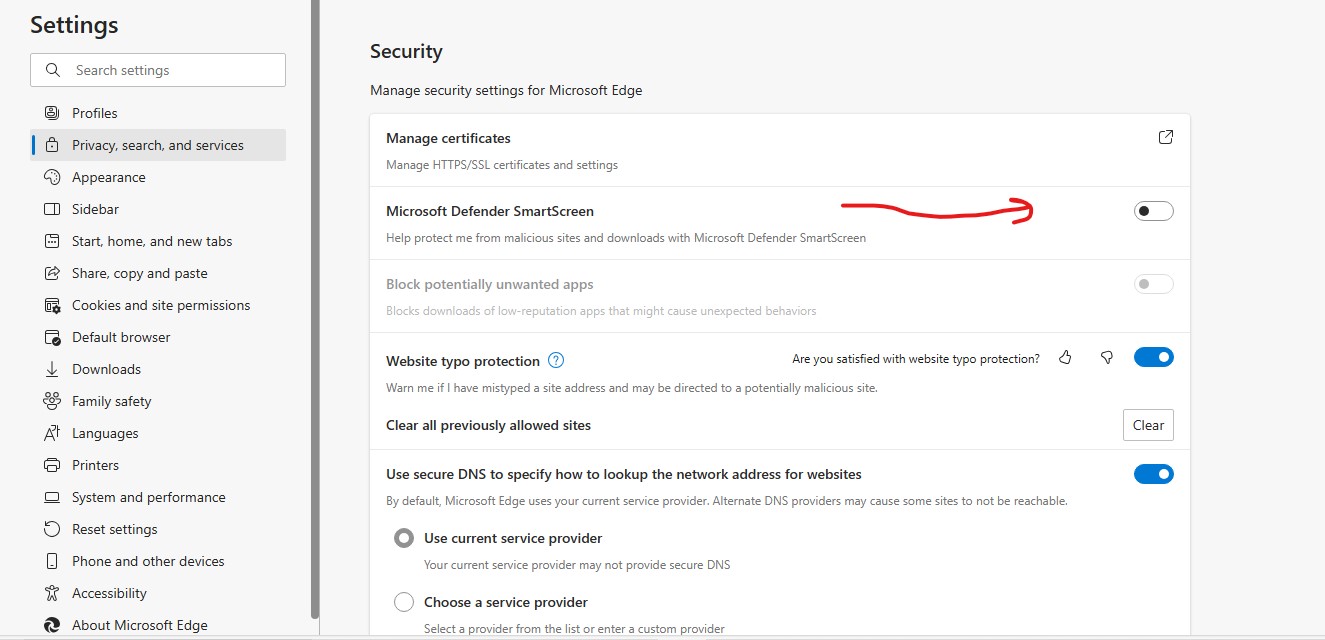Click the Family safety icon
The width and height of the screenshot is (1325, 640).
[x=52, y=401]
